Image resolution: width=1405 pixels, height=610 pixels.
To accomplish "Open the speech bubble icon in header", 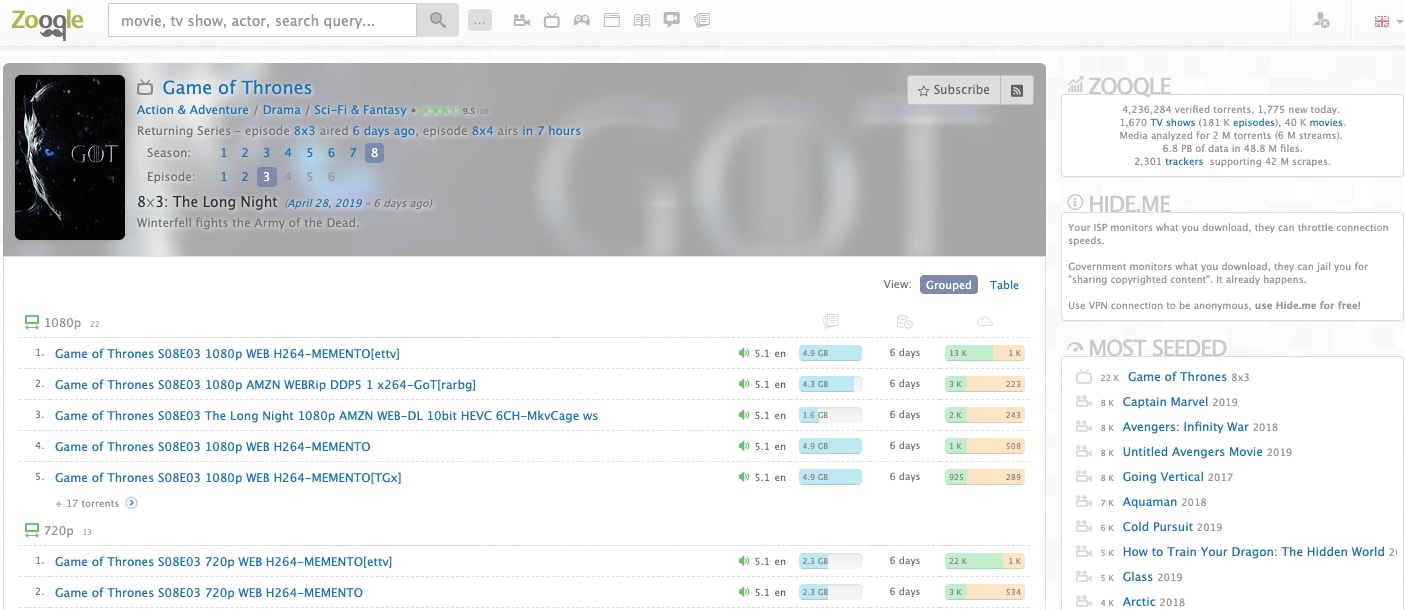I will [x=672, y=20].
